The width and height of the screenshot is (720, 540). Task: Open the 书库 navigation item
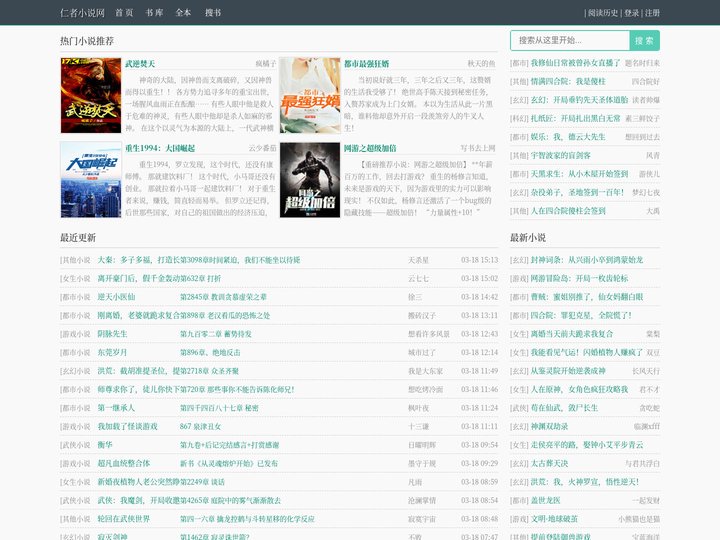154,13
